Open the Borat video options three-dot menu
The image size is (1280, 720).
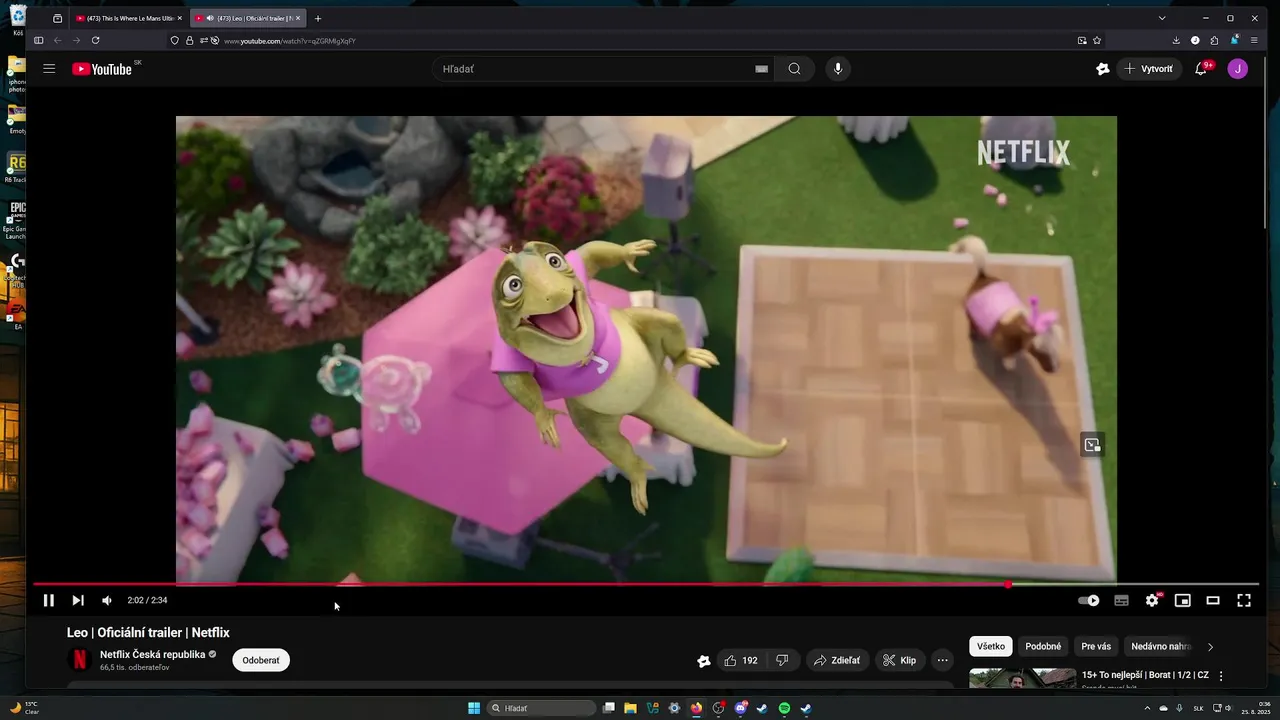coord(1221,676)
